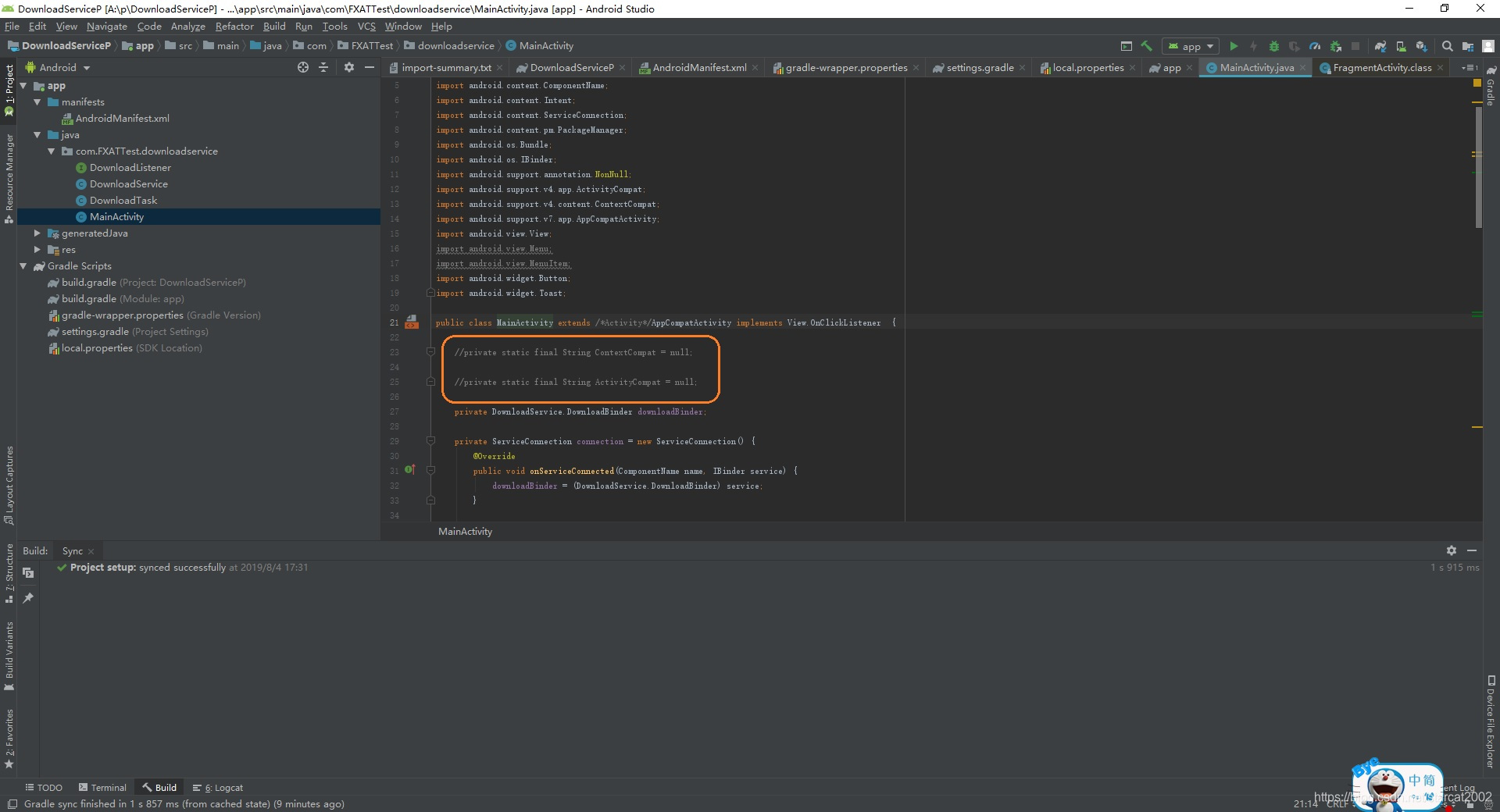Viewport: 1500px width, 812px height.
Task: Open the Terminal tool window
Action: [102, 788]
